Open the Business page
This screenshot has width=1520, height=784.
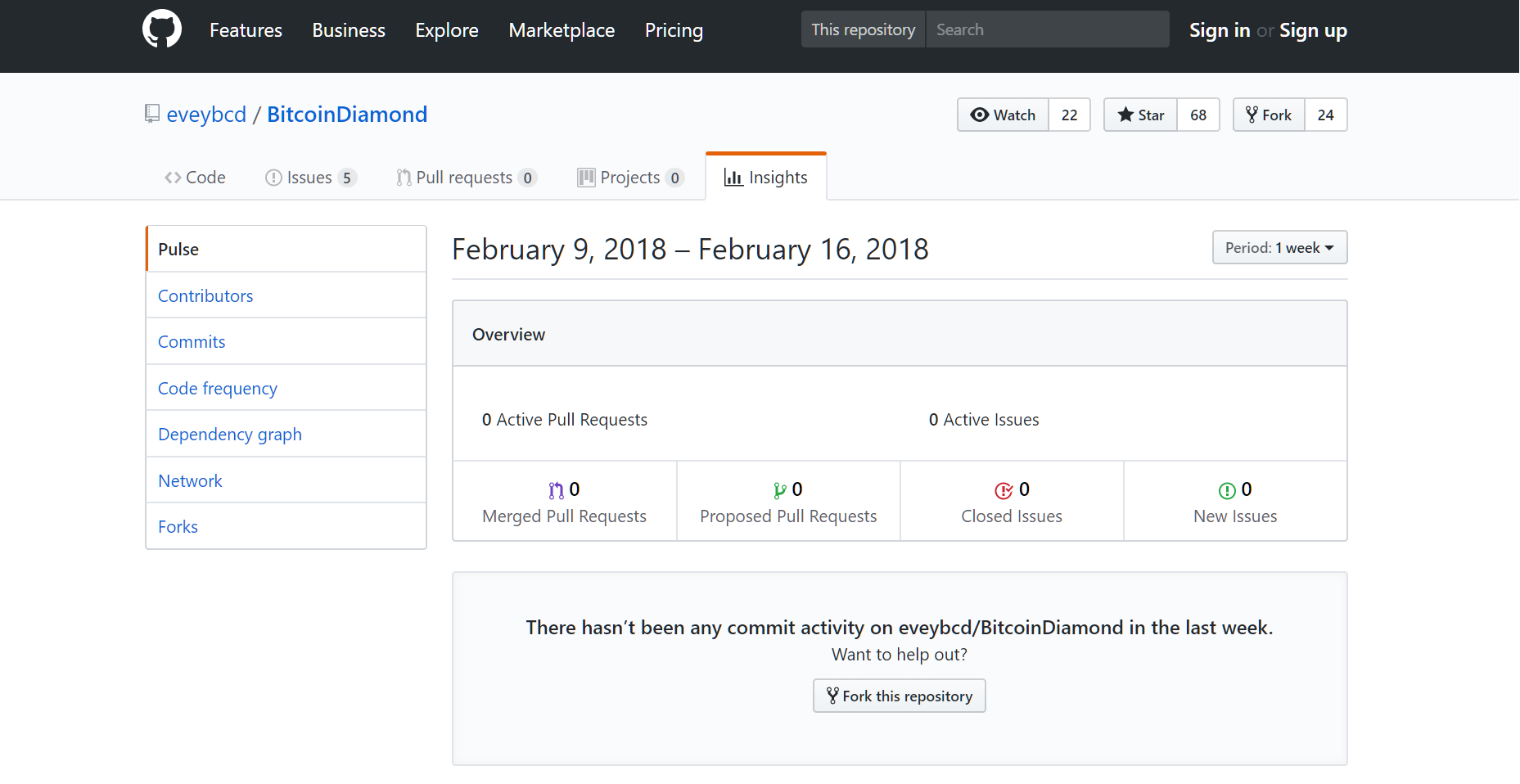click(349, 30)
